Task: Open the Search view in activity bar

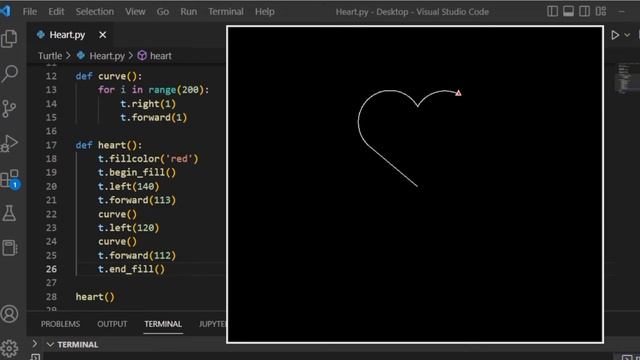Action: click(9, 74)
